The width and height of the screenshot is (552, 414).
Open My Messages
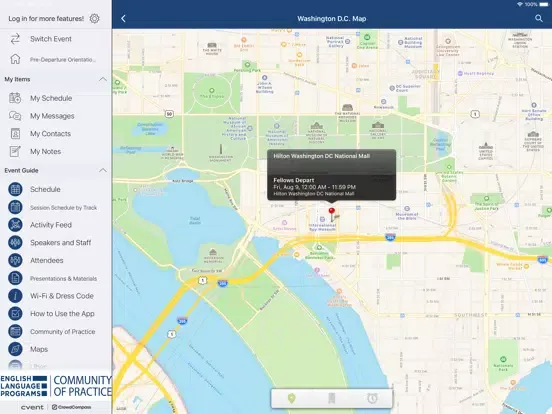(x=56, y=116)
